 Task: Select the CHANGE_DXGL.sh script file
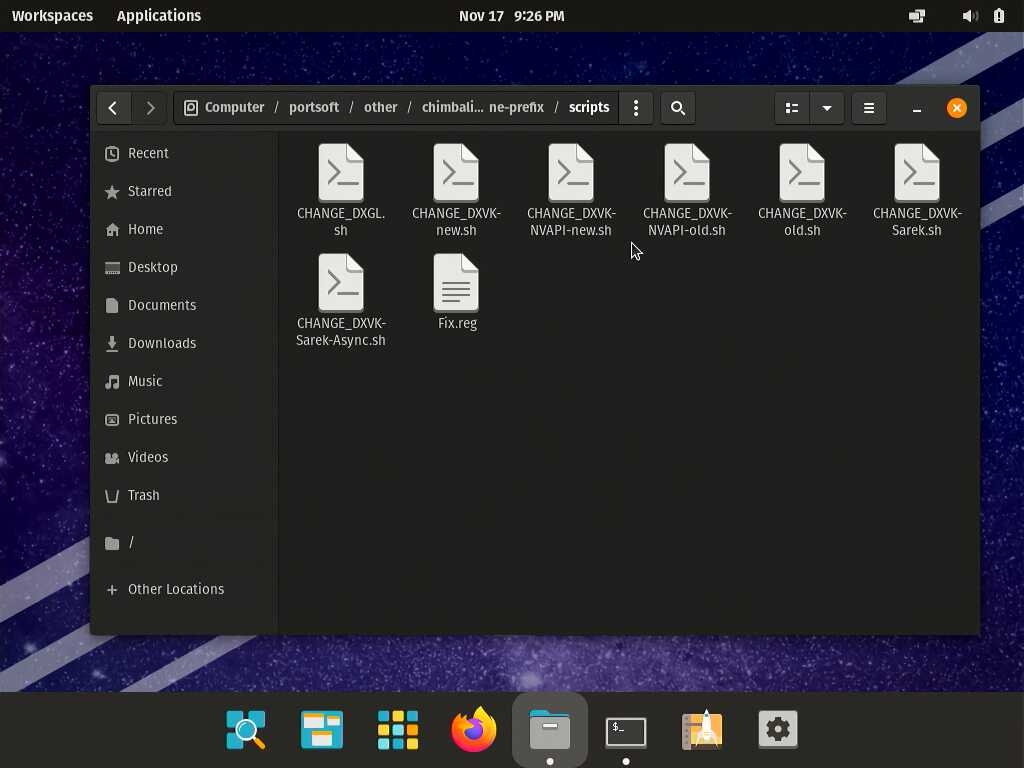(341, 174)
